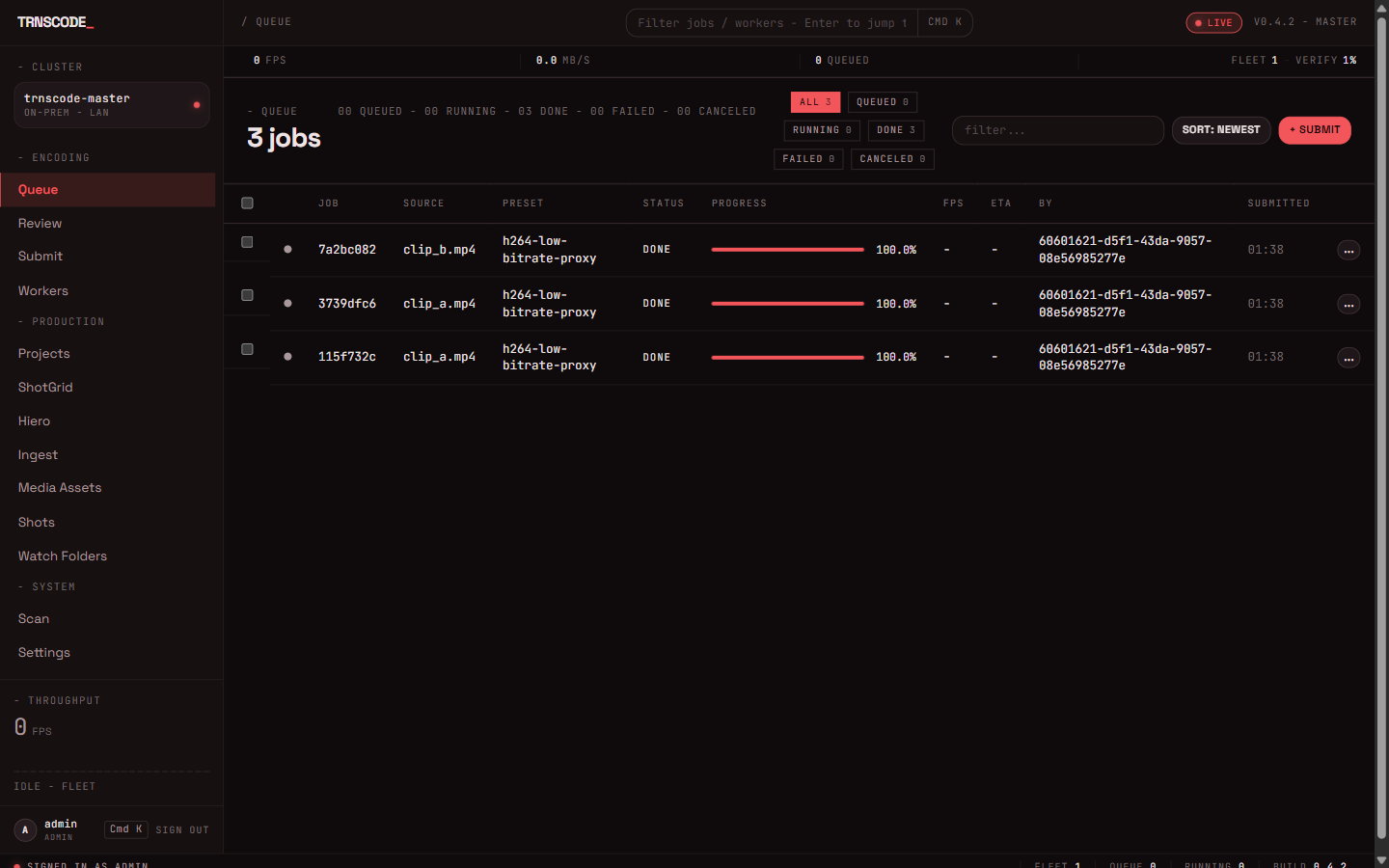Click source clip_b.mp4

coord(439,250)
